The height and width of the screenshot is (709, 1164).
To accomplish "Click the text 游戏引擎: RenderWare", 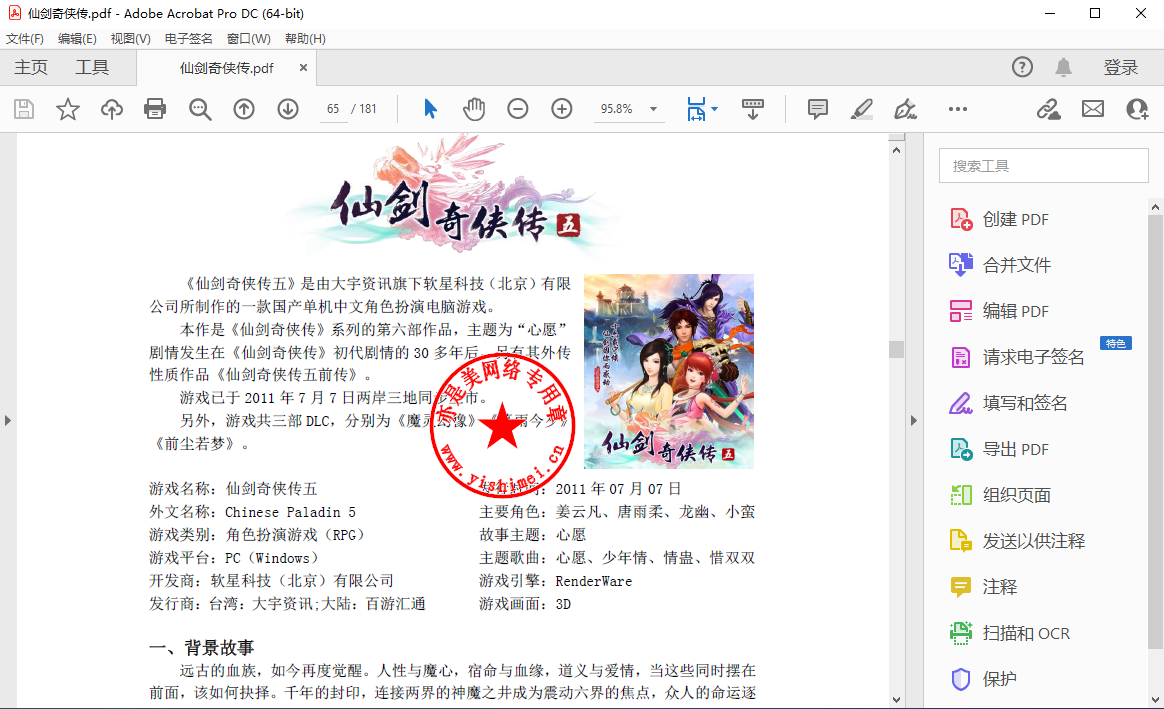I will (x=556, y=581).
